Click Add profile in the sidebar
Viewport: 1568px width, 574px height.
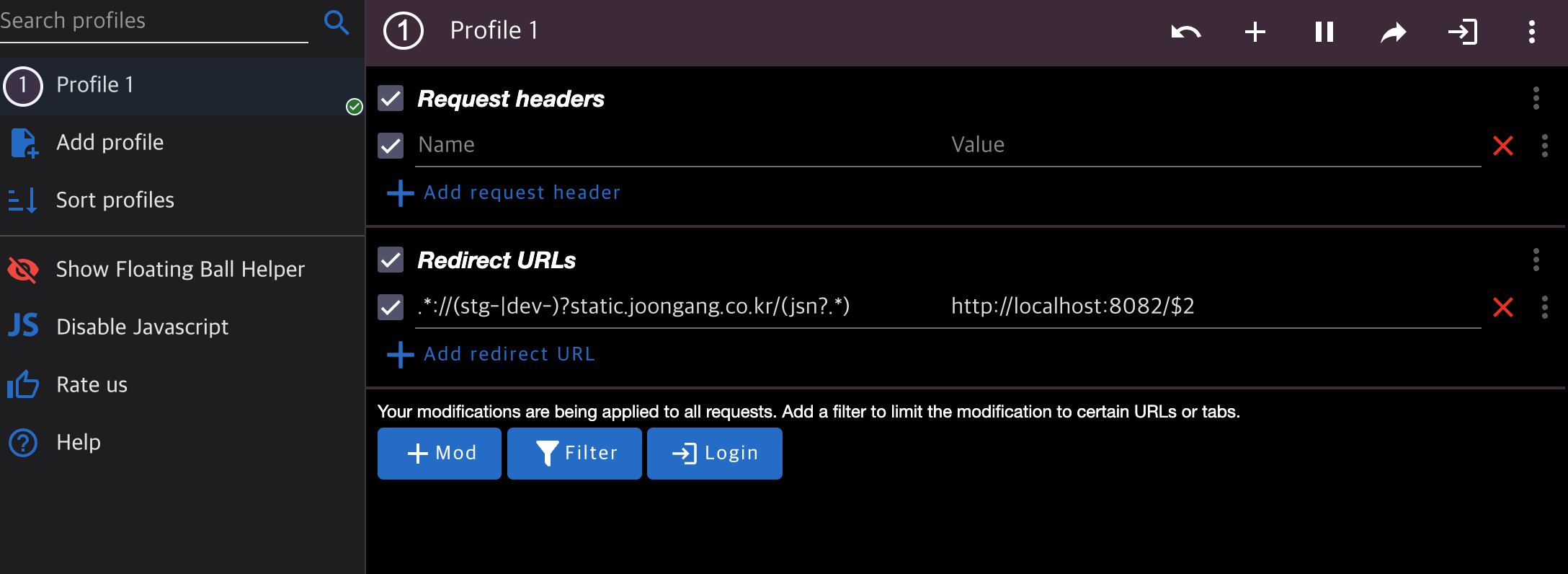click(x=110, y=143)
